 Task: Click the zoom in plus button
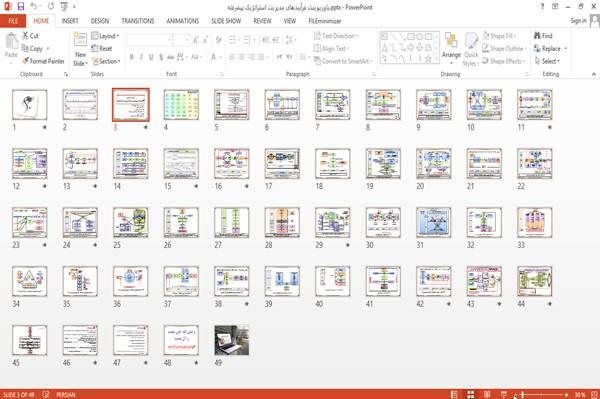click(566, 394)
